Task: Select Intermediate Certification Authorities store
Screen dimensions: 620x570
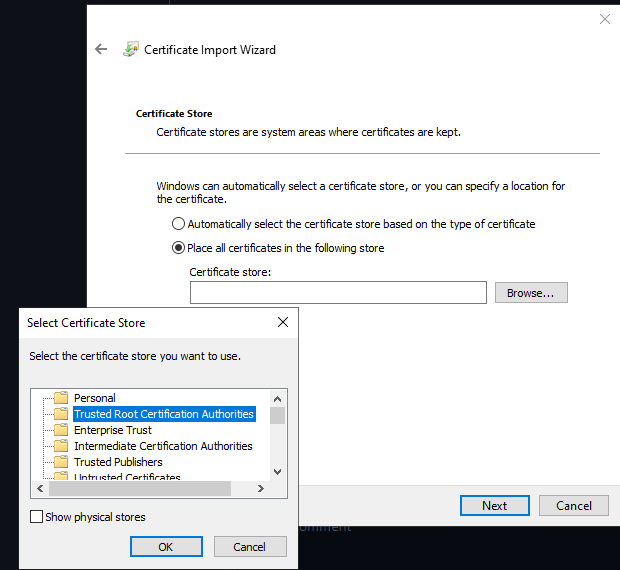Action: tap(163, 446)
